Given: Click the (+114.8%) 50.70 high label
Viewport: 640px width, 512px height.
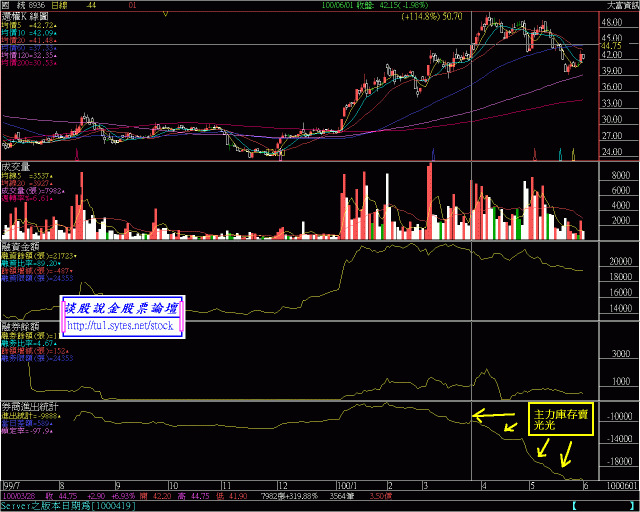Looking at the screenshot, I should [432, 17].
